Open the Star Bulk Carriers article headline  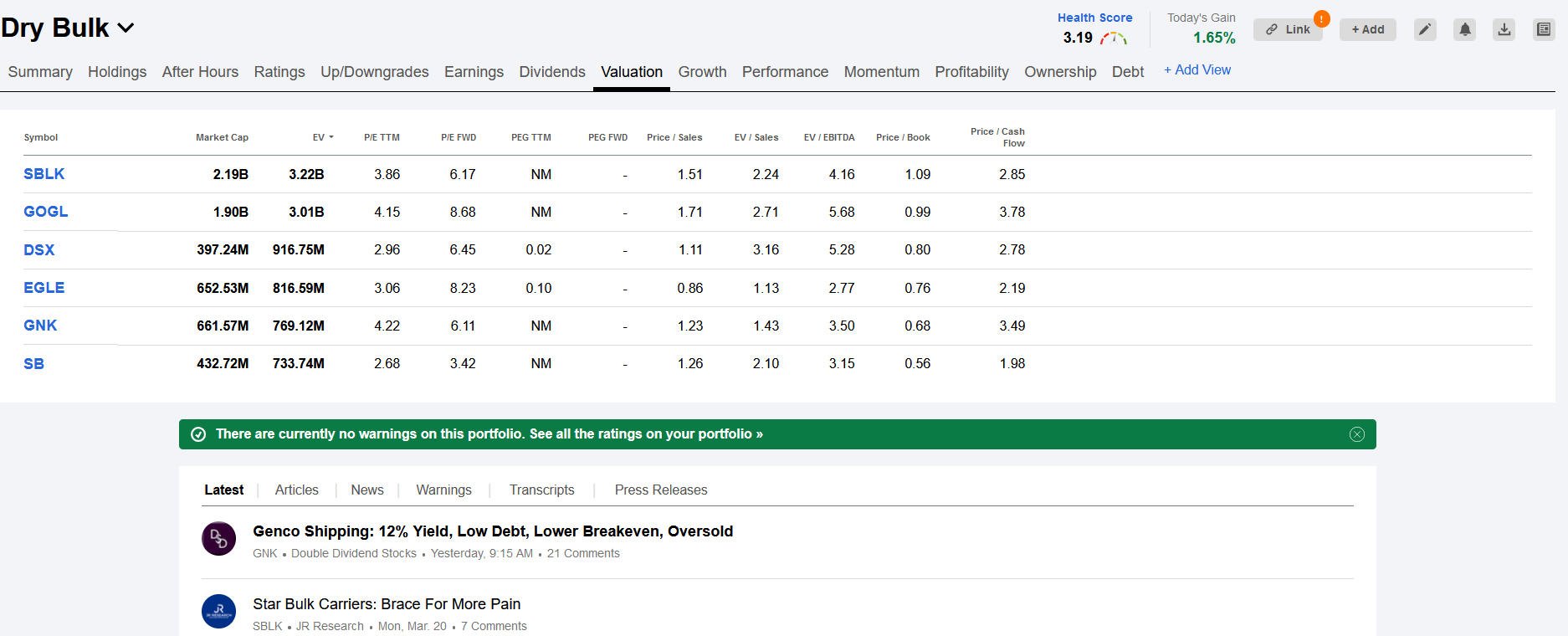(387, 604)
